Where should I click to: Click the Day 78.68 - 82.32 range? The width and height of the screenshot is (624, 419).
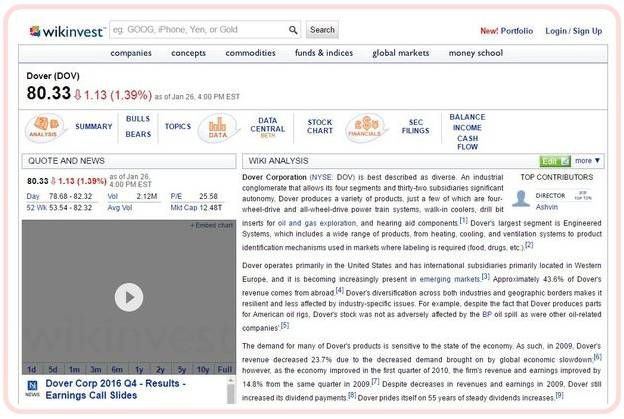point(59,196)
